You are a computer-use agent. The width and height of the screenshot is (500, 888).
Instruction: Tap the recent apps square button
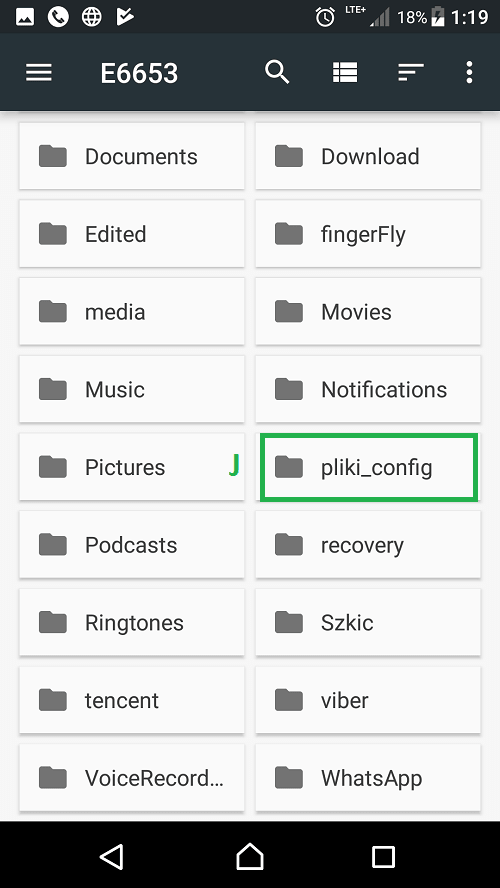coord(383,856)
